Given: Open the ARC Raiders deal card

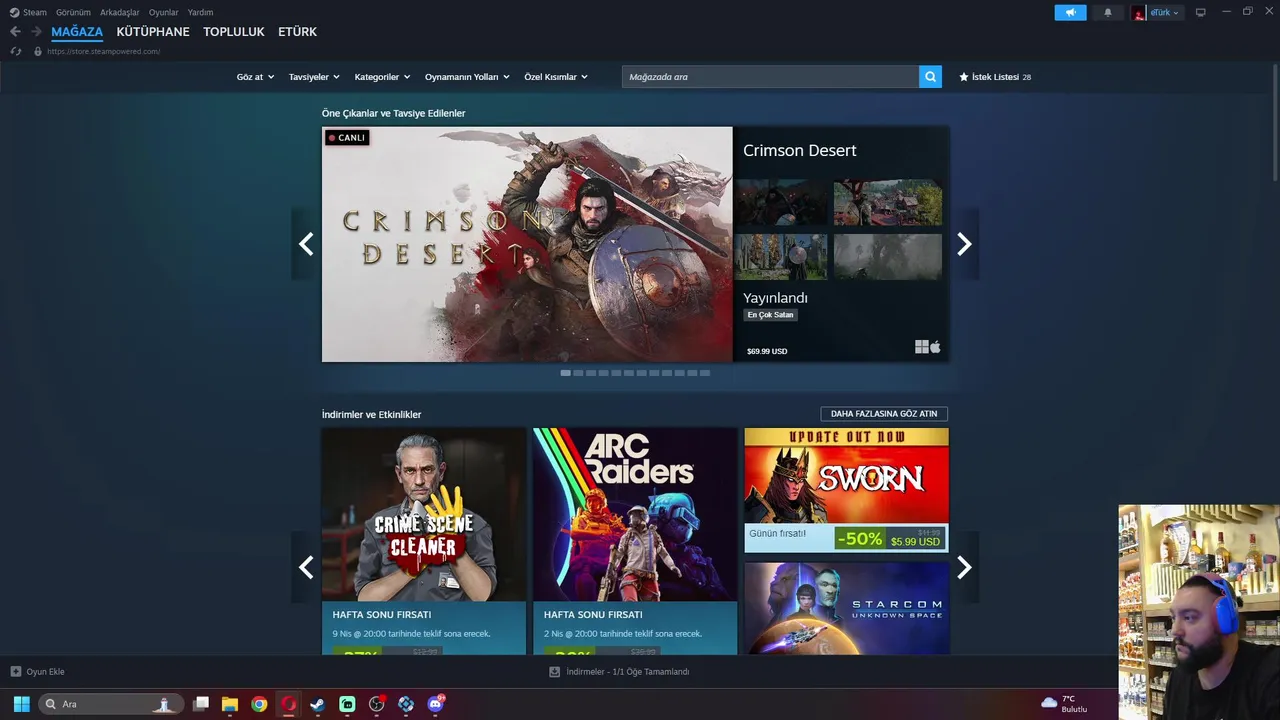Looking at the screenshot, I should 635,541.
